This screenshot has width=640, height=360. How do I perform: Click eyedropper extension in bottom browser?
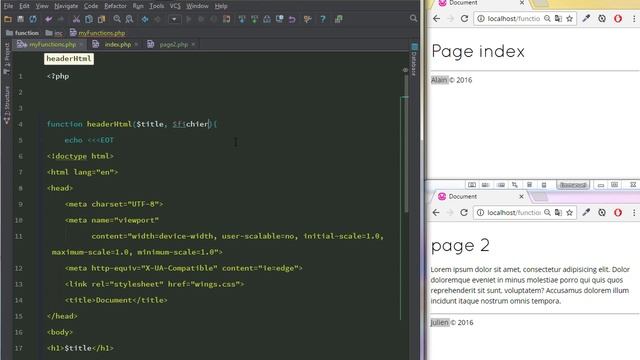[586, 212]
